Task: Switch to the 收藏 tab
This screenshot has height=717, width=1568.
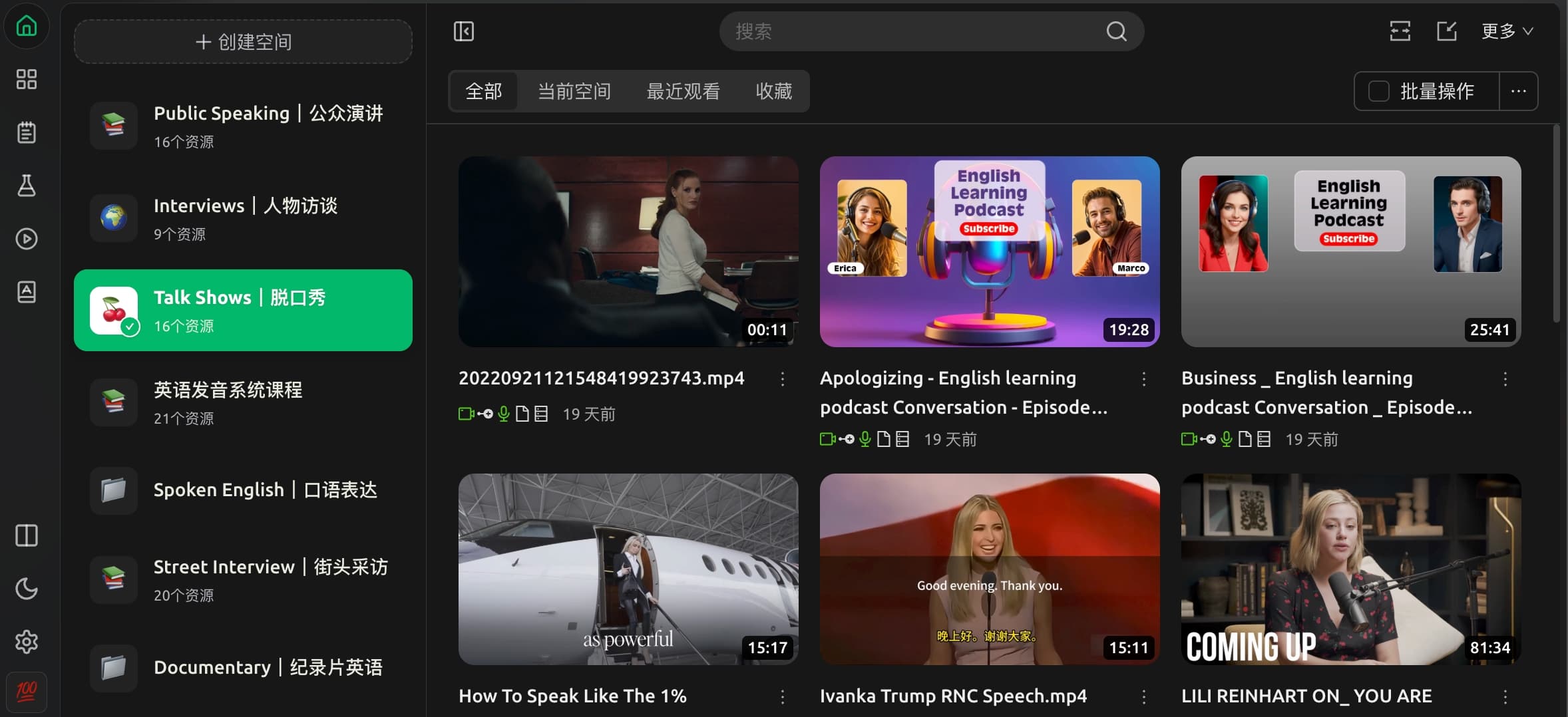Action: point(773,91)
